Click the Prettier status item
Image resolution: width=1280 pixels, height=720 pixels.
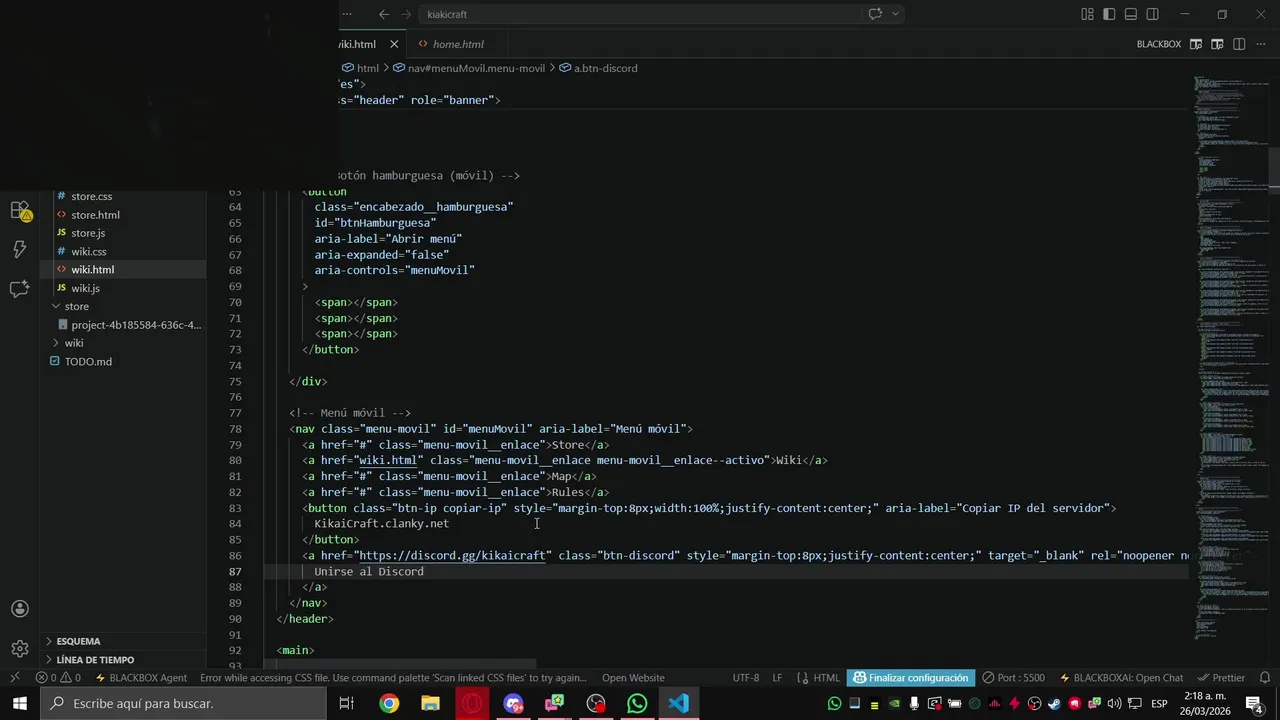[x=1221, y=678]
